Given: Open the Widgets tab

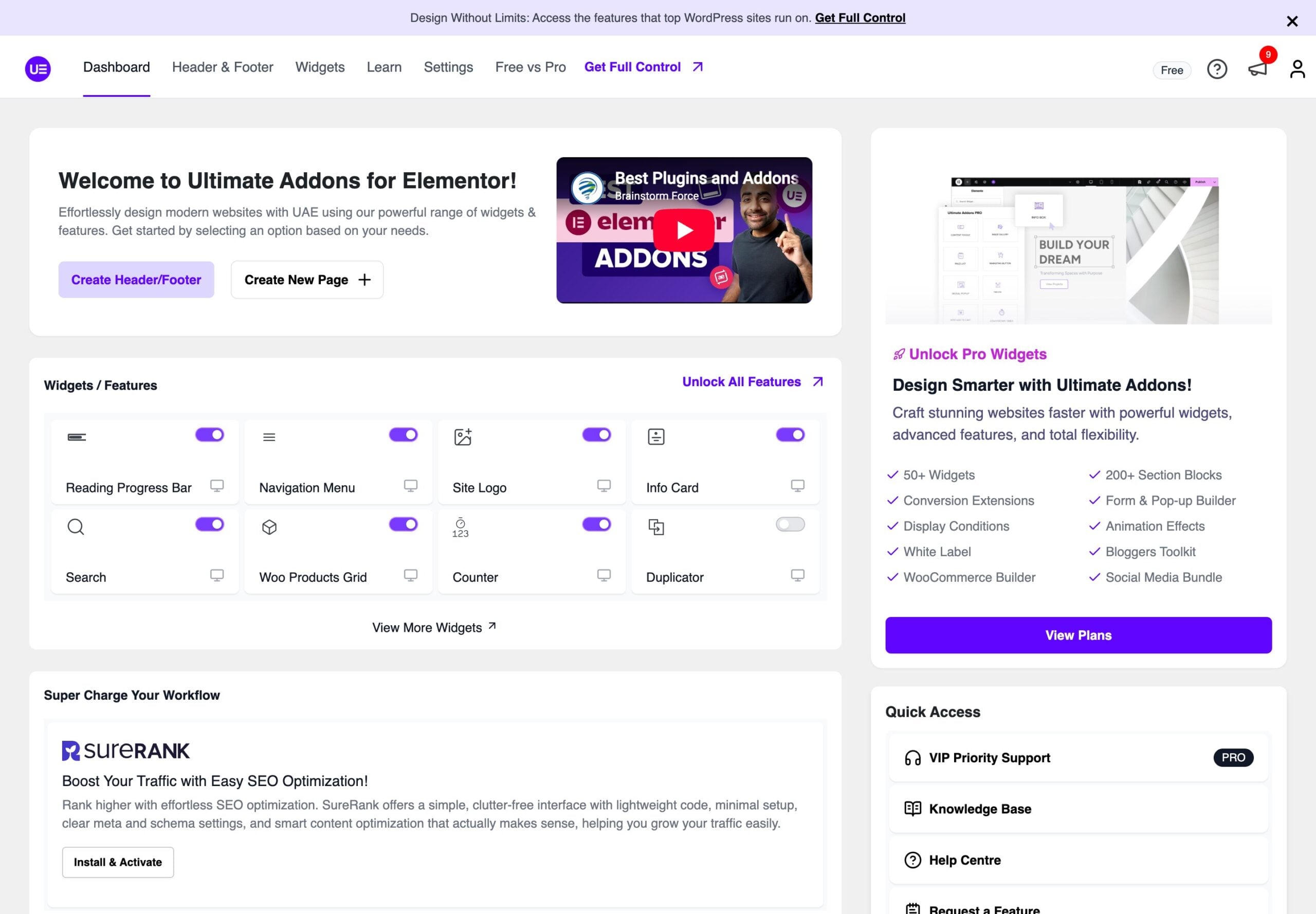Looking at the screenshot, I should tap(320, 67).
